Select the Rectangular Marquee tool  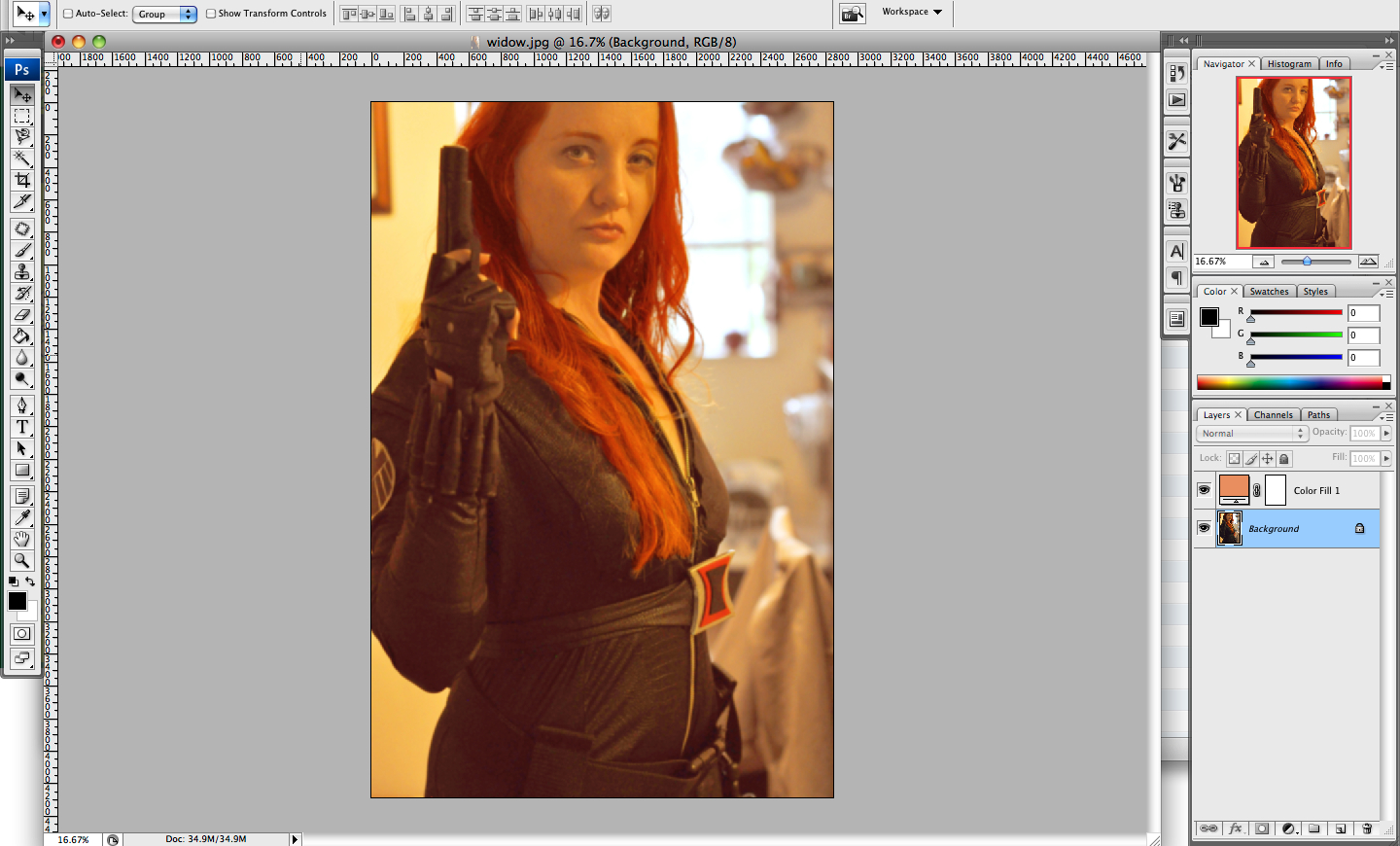pyautogui.click(x=22, y=116)
